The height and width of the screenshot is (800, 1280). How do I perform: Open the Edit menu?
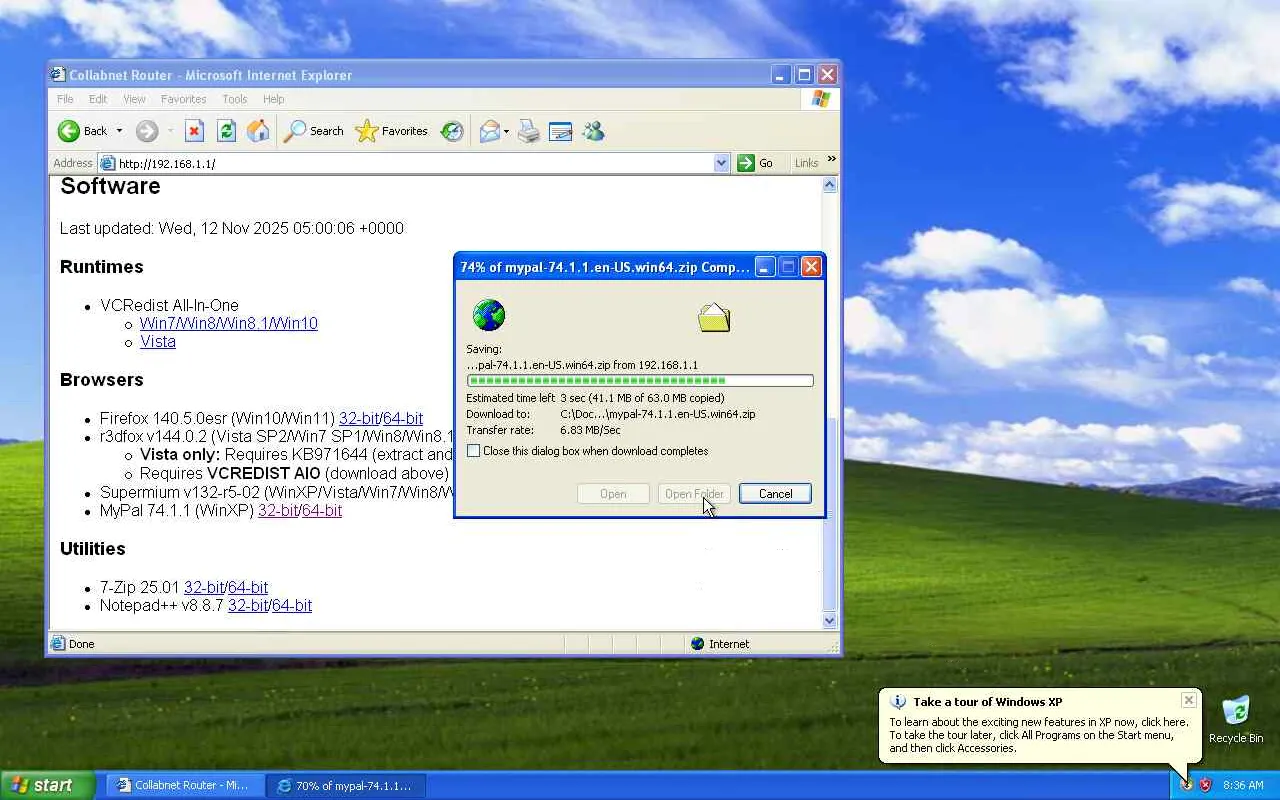(98, 99)
